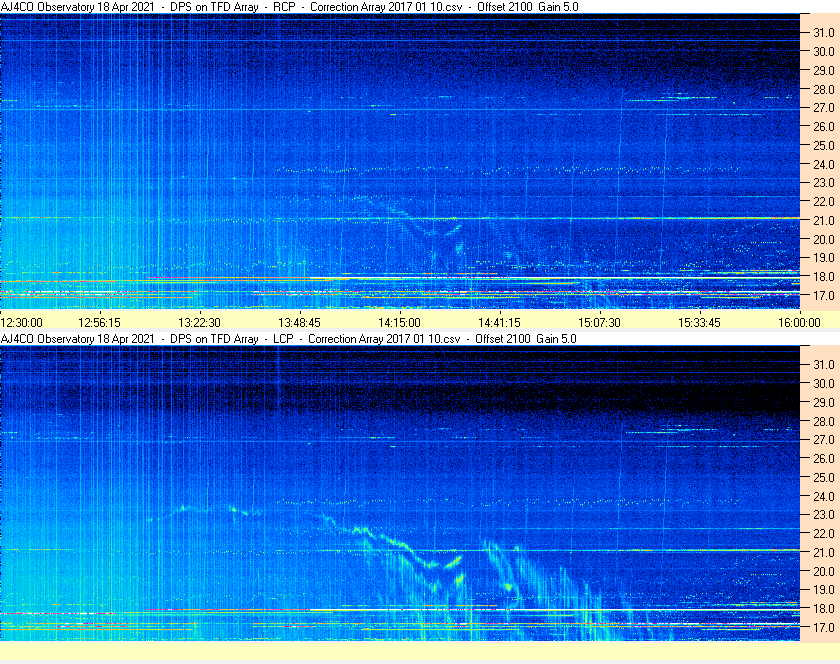Click the 17.0 frequency label in RCP panel
Screen dimensions: 840x664
824,295
